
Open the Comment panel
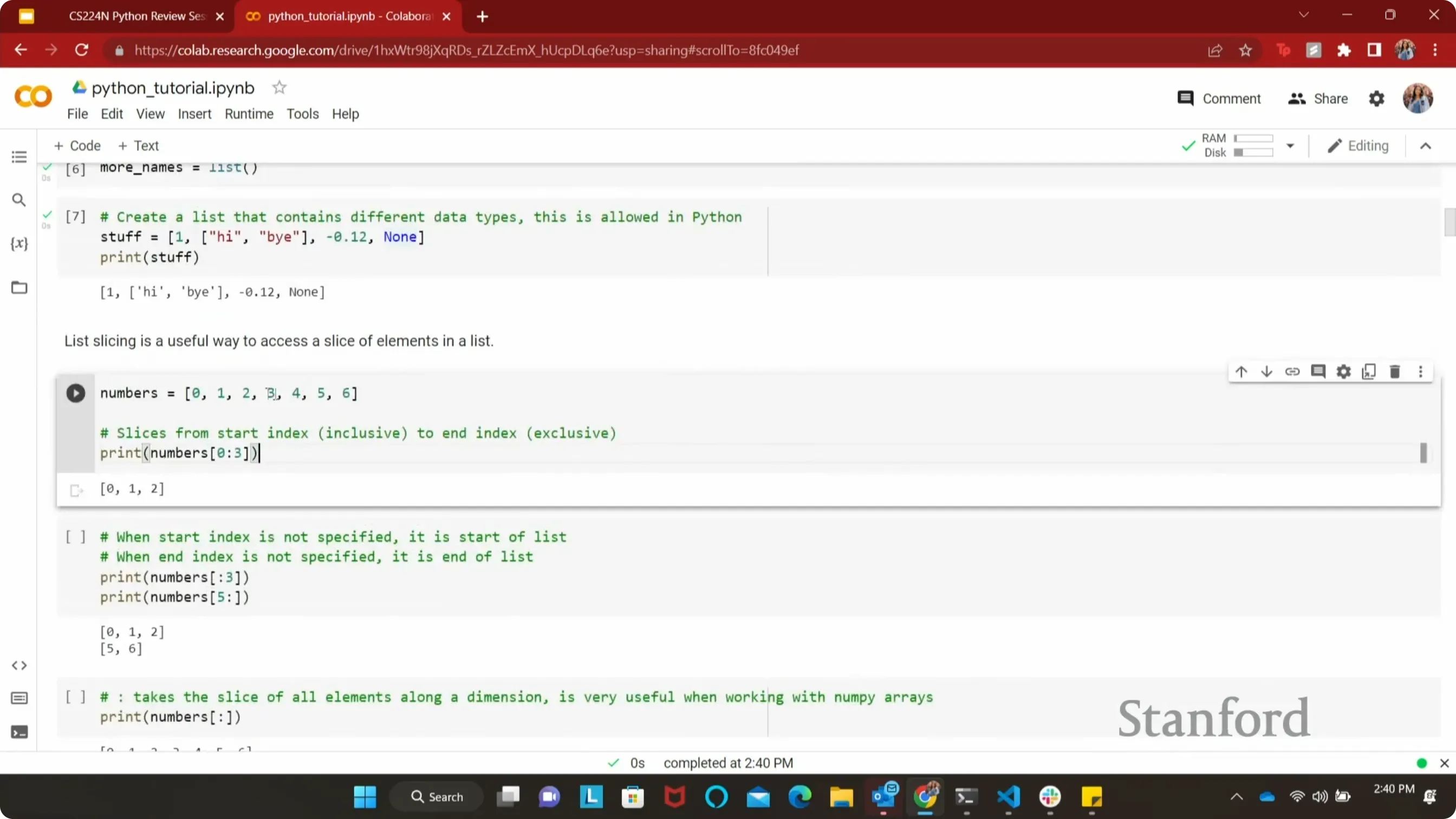click(x=1219, y=99)
